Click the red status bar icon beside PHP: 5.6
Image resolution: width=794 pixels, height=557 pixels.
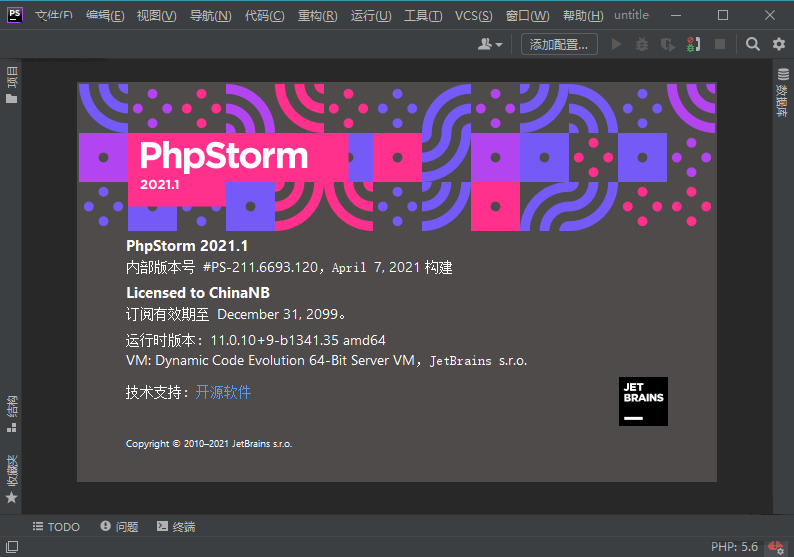(x=776, y=547)
